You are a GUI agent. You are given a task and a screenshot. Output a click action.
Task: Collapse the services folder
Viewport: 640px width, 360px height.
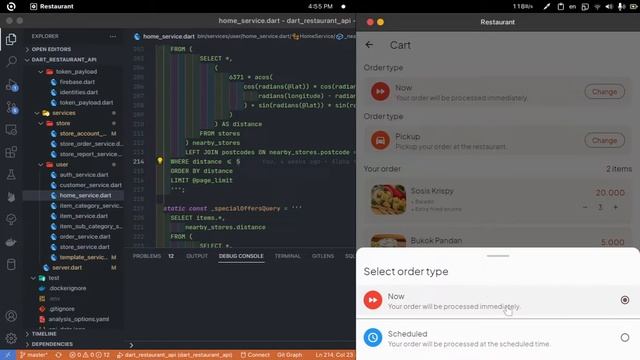tap(64, 113)
